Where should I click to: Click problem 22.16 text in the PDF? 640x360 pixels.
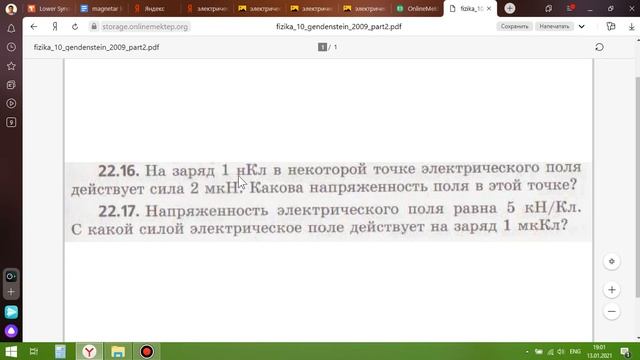coord(327,179)
